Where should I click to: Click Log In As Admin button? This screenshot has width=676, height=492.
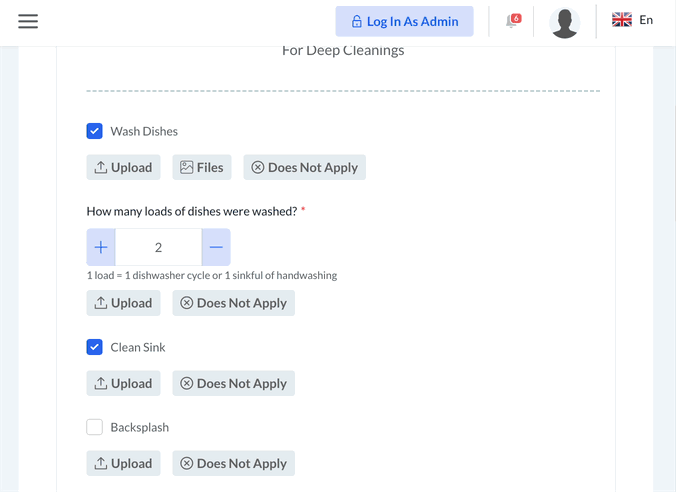coord(404,22)
